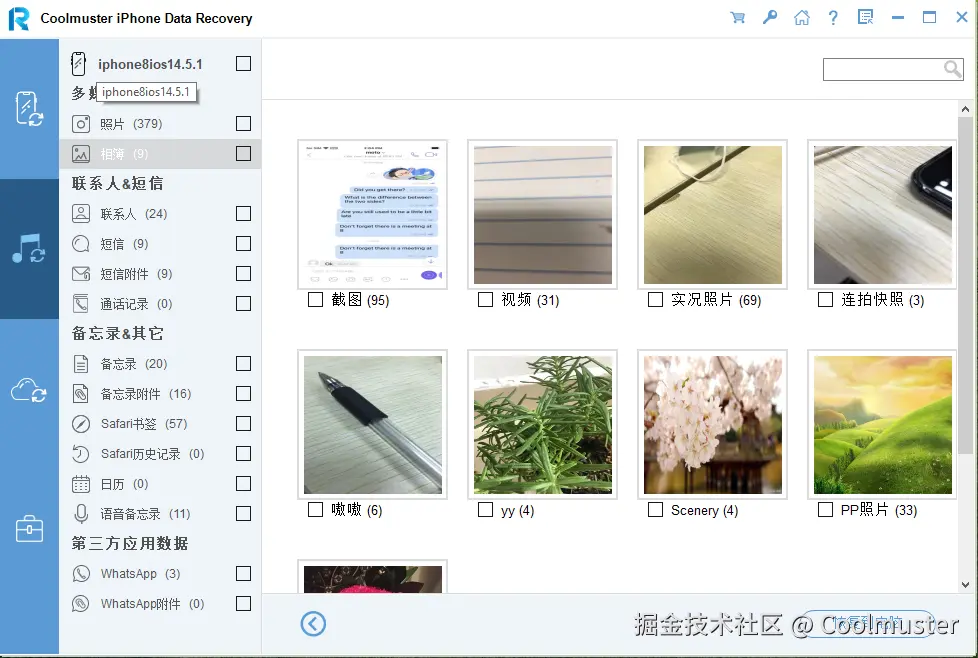Open the store cart icon in the toolbar
The height and width of the screenshot is (658, 978).
[x=738, y=17]
